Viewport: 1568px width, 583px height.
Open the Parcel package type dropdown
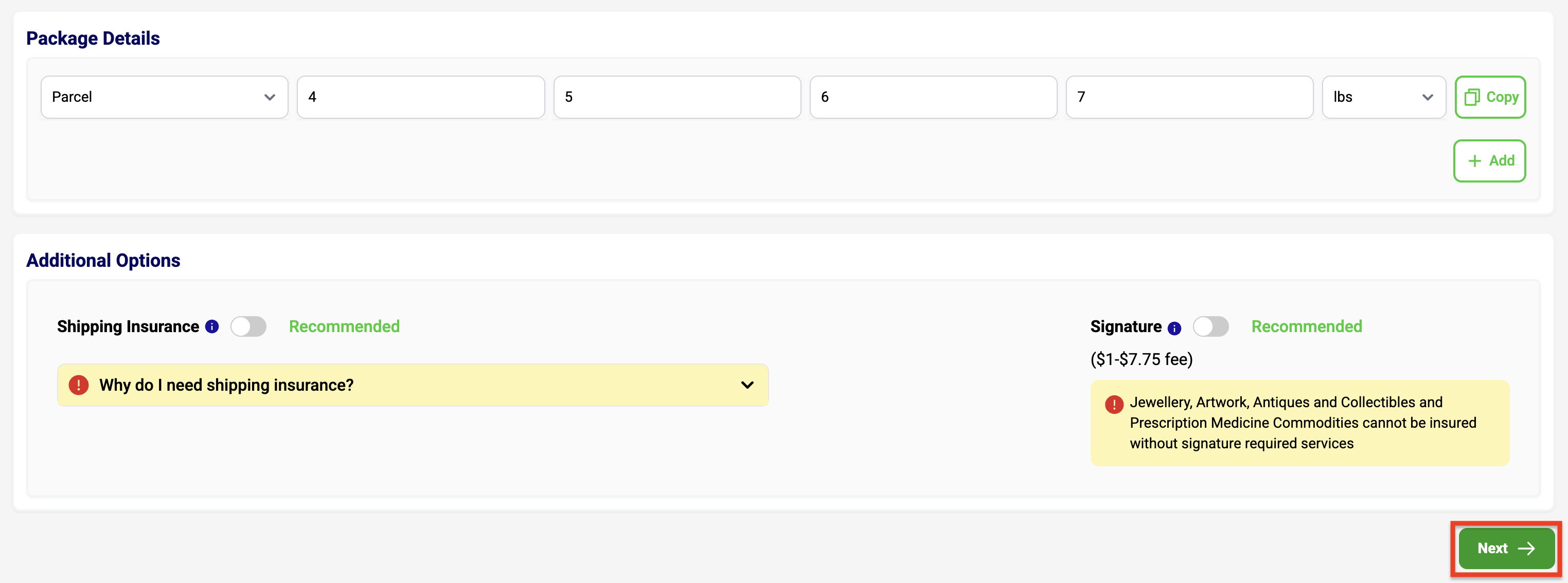(x=164, y=97)
